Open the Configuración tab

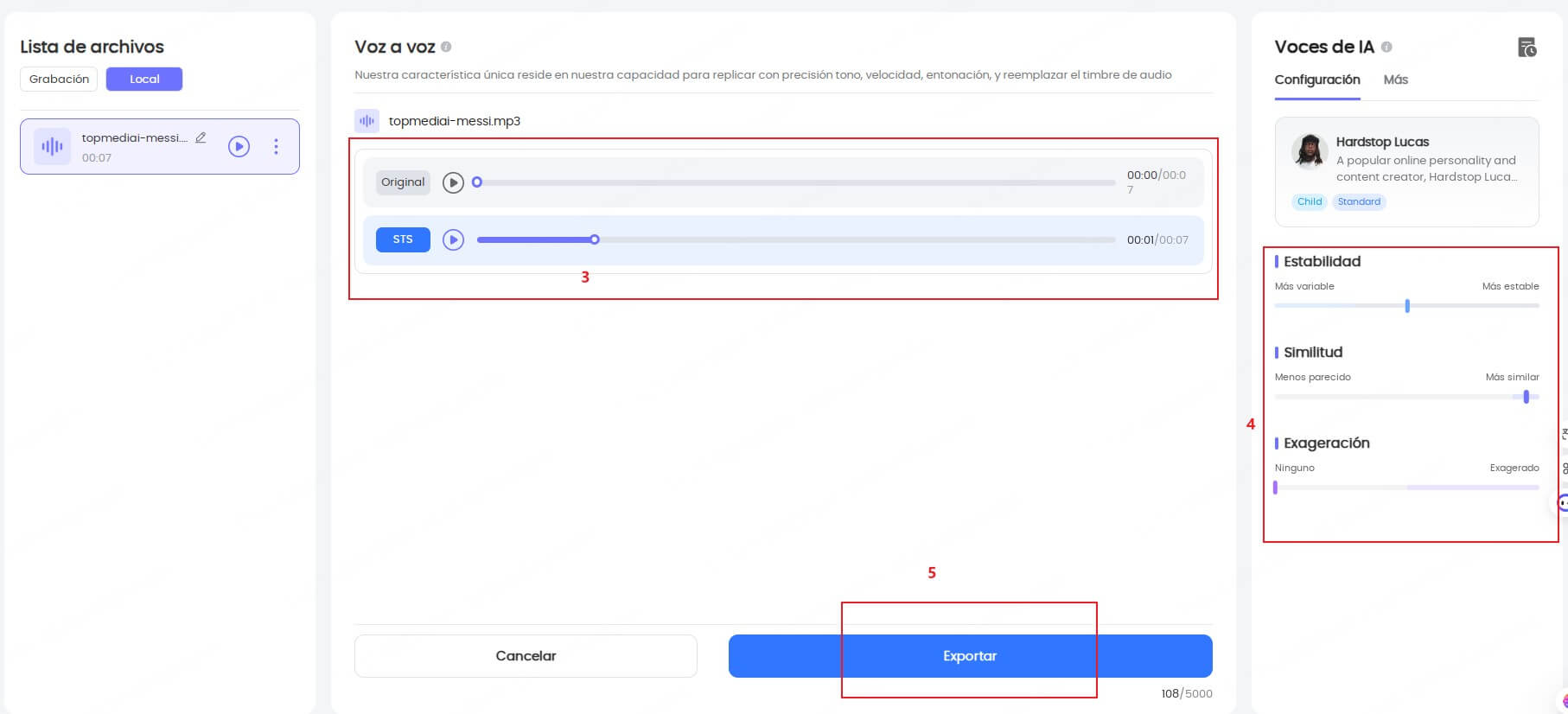pos(1317,80)
